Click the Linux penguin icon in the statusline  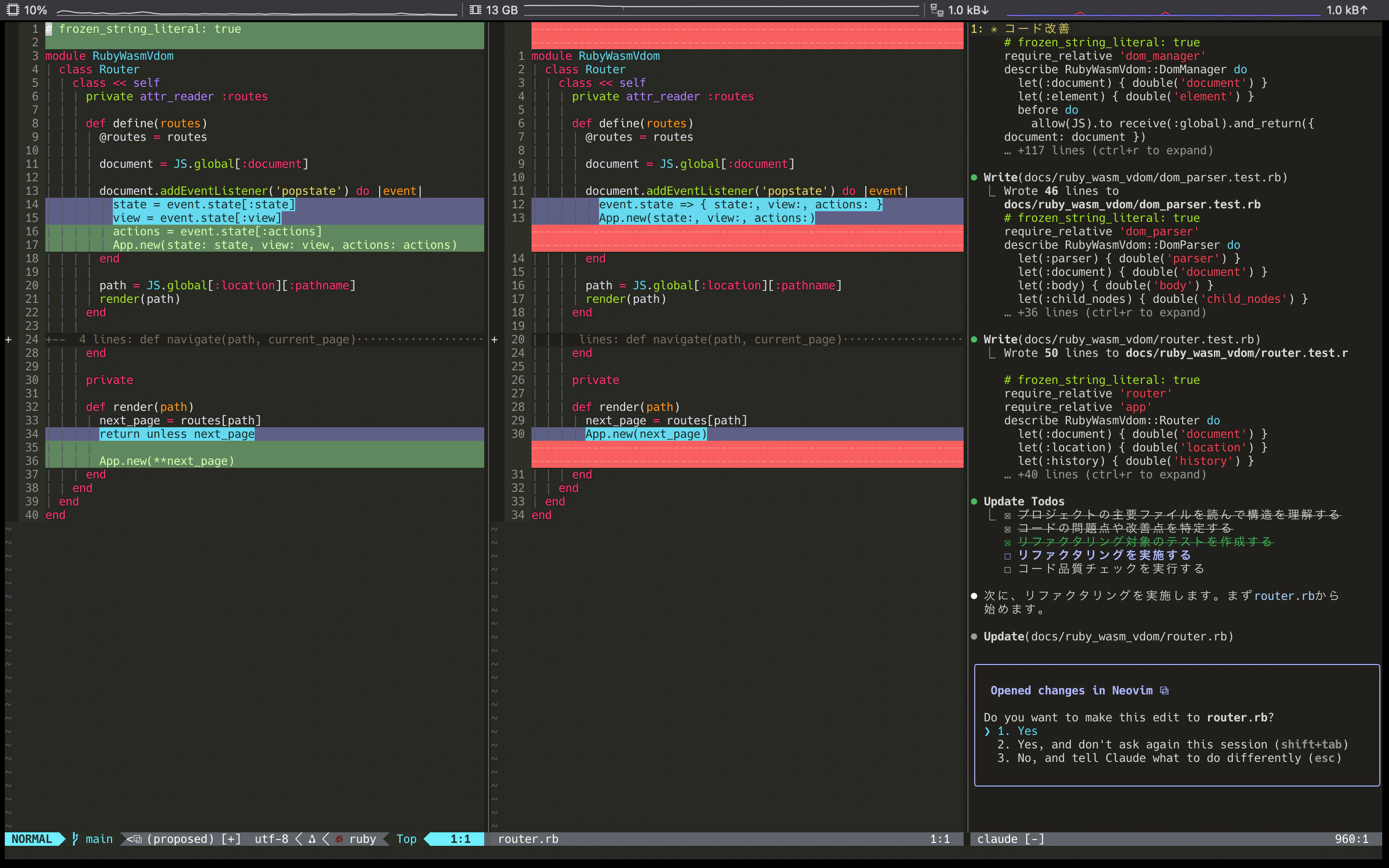[312, 839]
